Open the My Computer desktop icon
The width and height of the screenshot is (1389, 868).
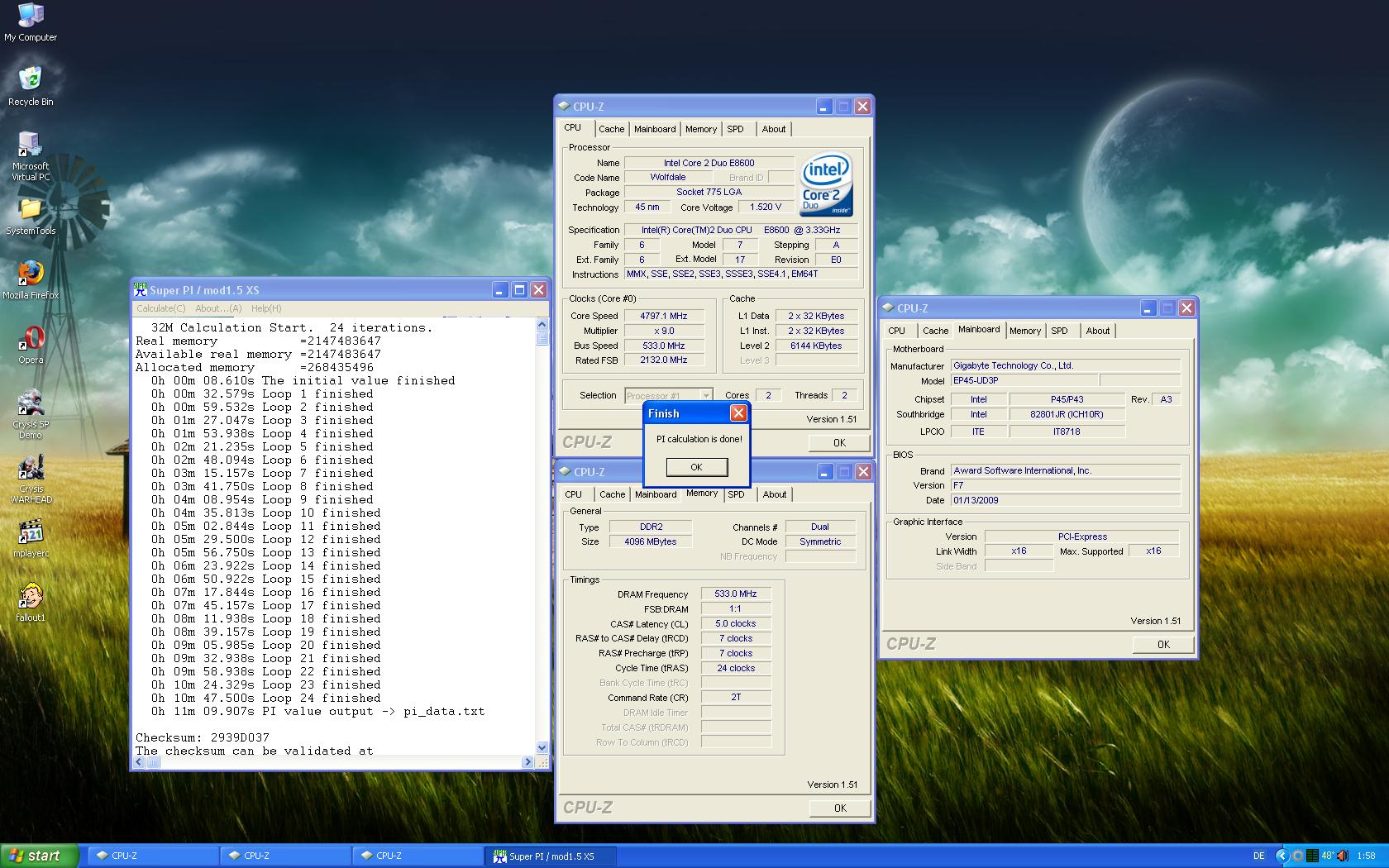tap(31, 17)
